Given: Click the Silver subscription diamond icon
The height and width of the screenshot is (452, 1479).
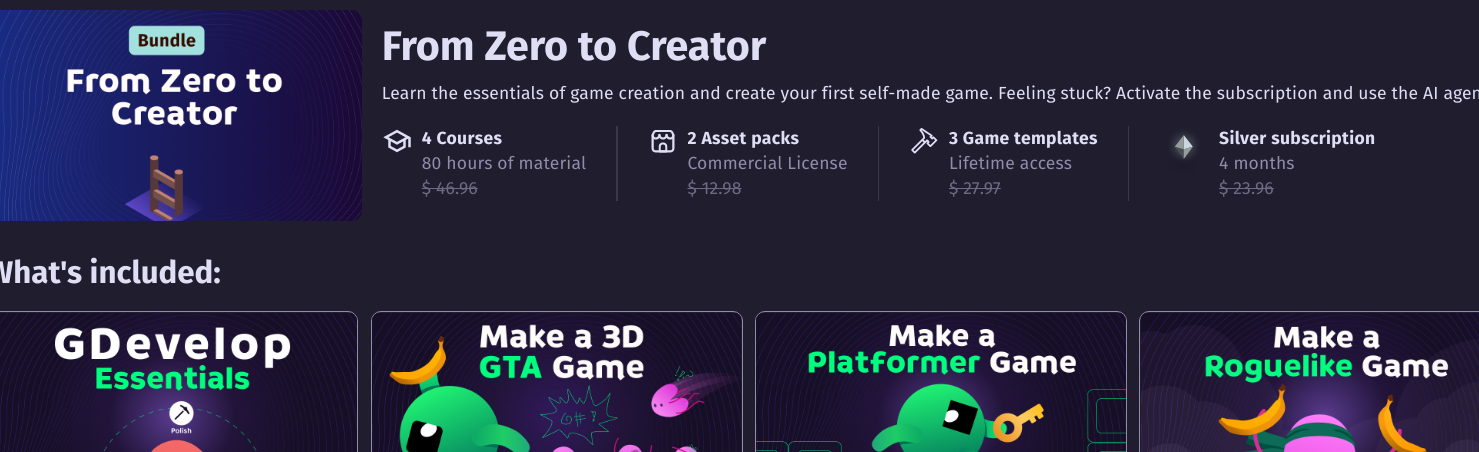Looking at the screenshot, I should pos(1183,148).
